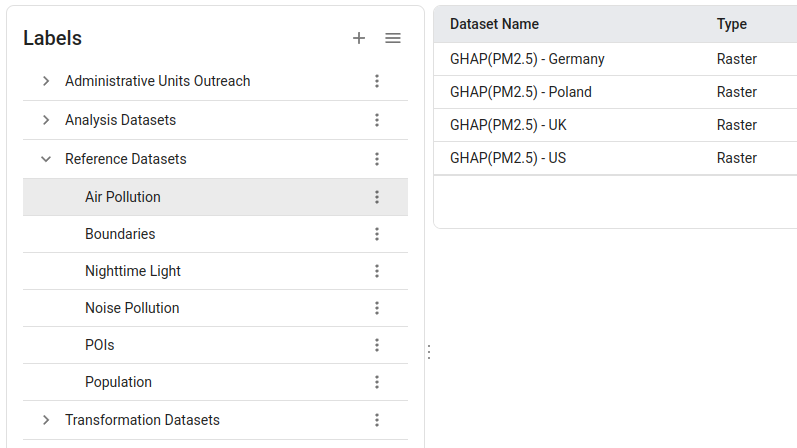The image size is (797, 448).
Task: Open options for Administrative Units Outreach
Action: pyautogui.click(x=377, y=81)
